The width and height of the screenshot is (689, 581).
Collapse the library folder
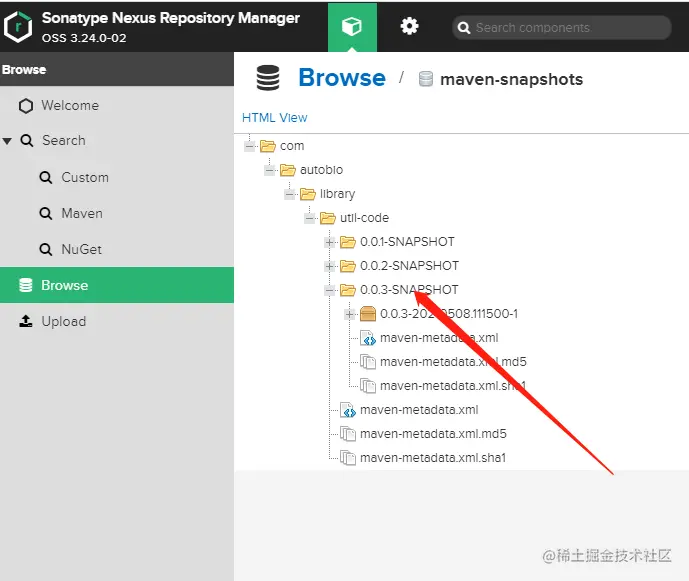pos(290,194)
